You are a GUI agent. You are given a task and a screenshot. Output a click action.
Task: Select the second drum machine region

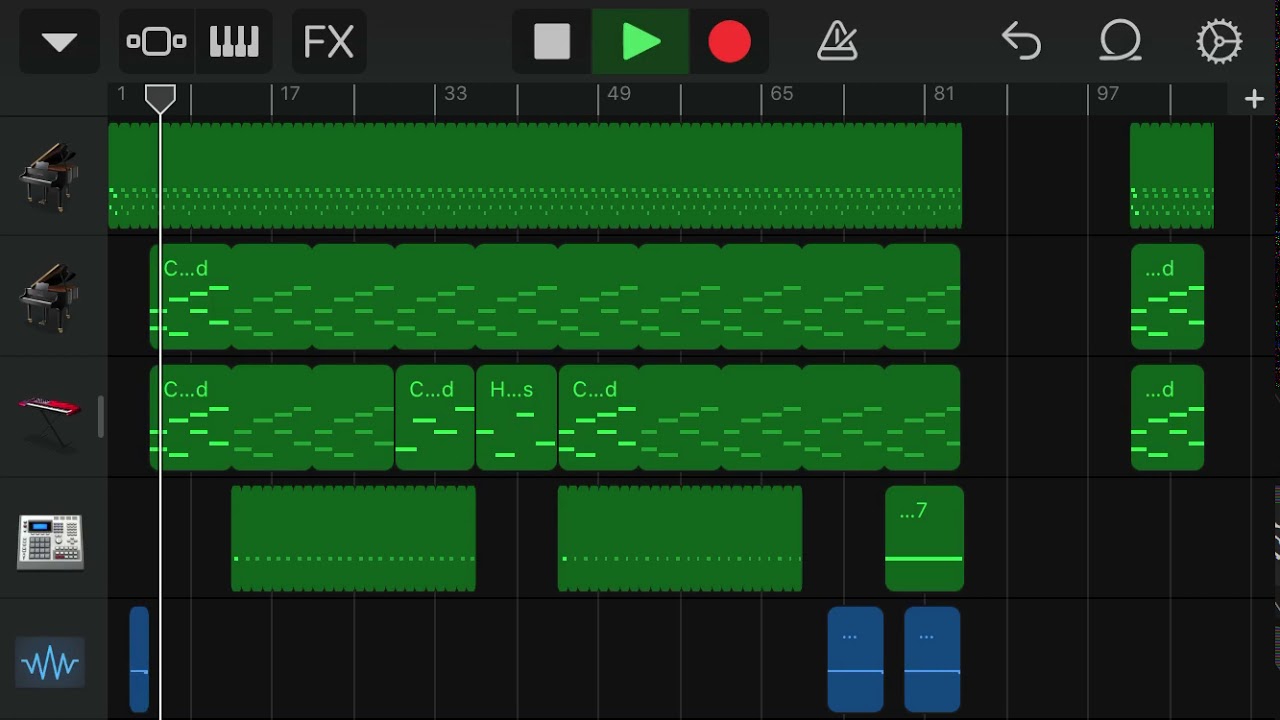[680, 539]
